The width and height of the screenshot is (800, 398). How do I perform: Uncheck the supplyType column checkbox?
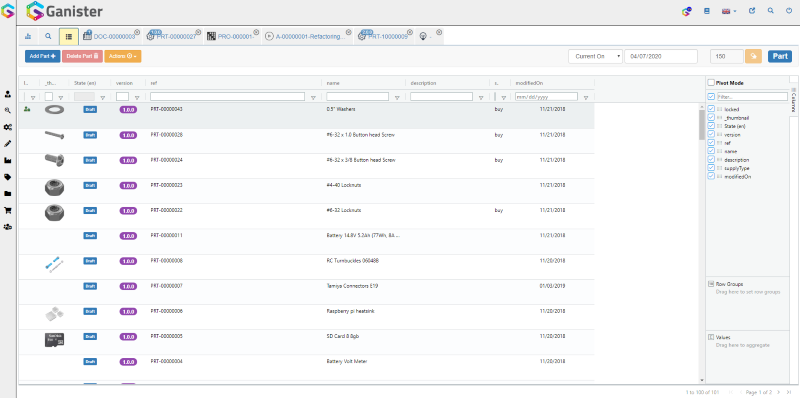pos(711,167)
